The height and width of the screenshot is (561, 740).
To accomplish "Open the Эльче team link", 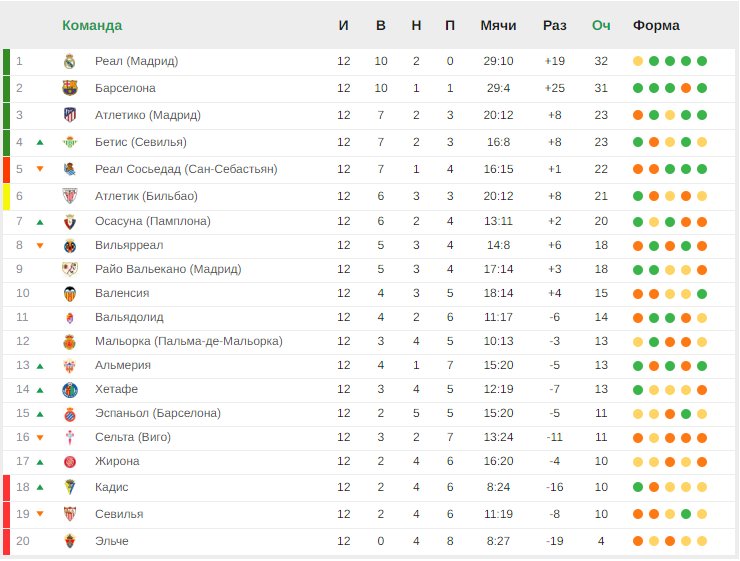I will [x=112, y=541].
